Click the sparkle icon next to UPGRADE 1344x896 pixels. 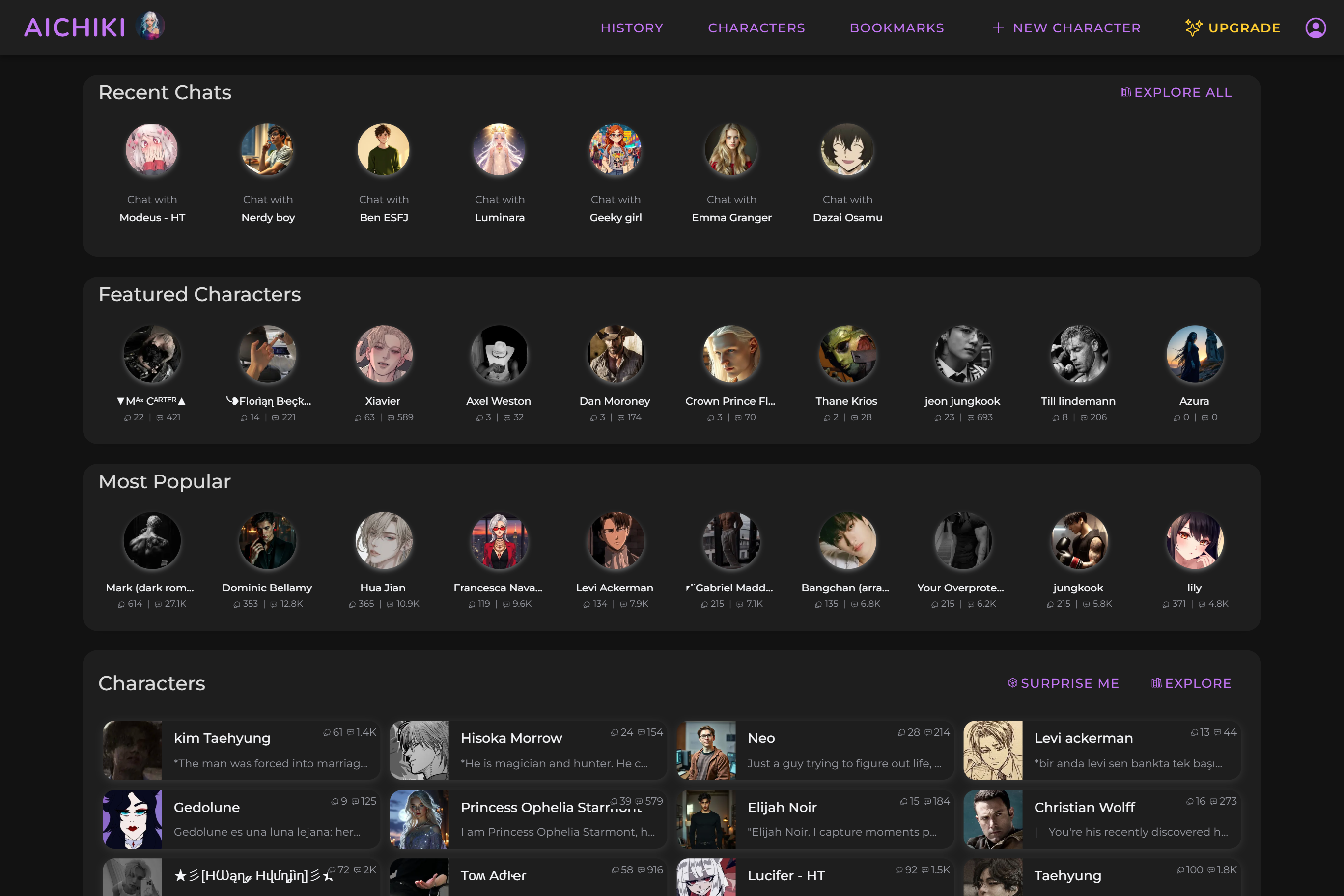click(x=1194, y=28)
